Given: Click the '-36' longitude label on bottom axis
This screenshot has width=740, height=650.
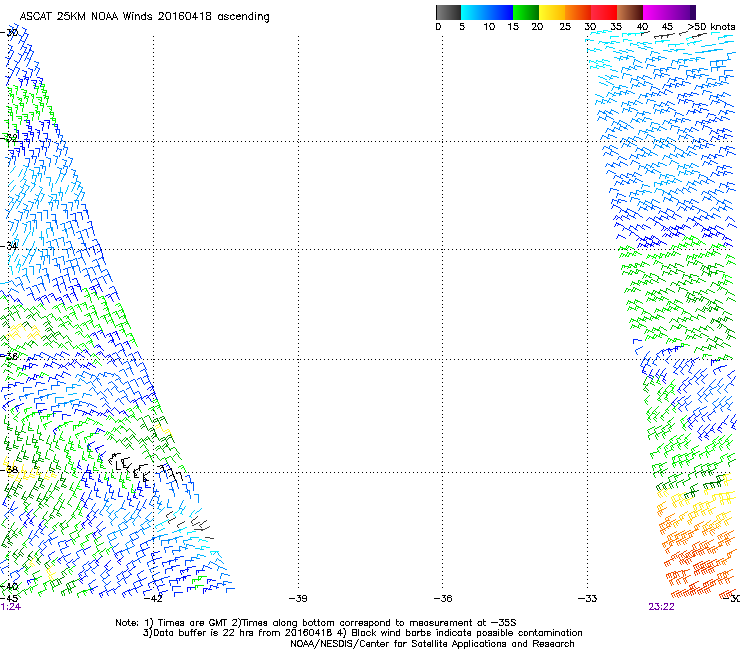Looking at the screenshot, I should pos(443,599).
